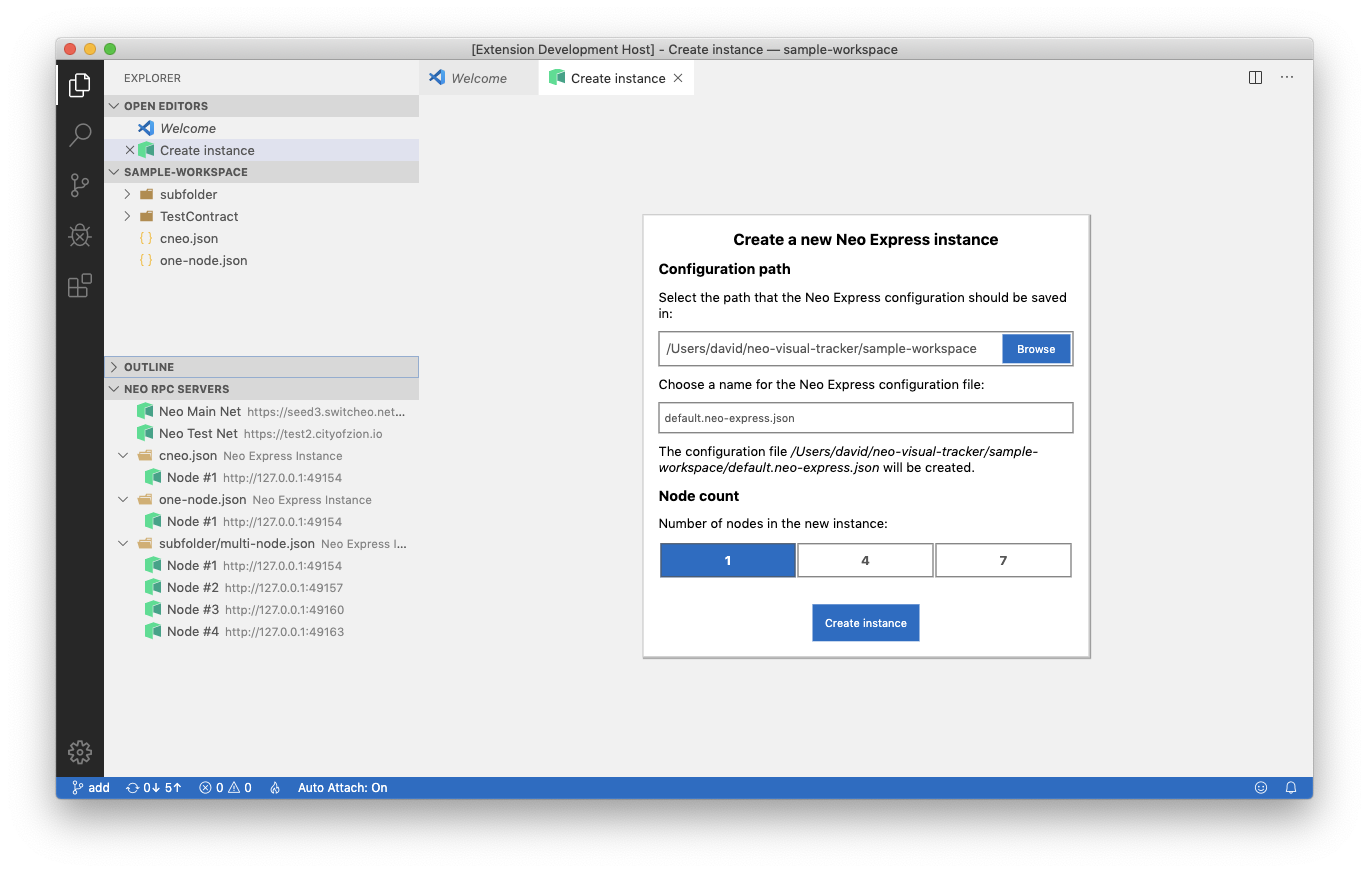Viewport: 1369px width, 873px height.
Task: Click the Explorer panel title
Action: (153, 78)
